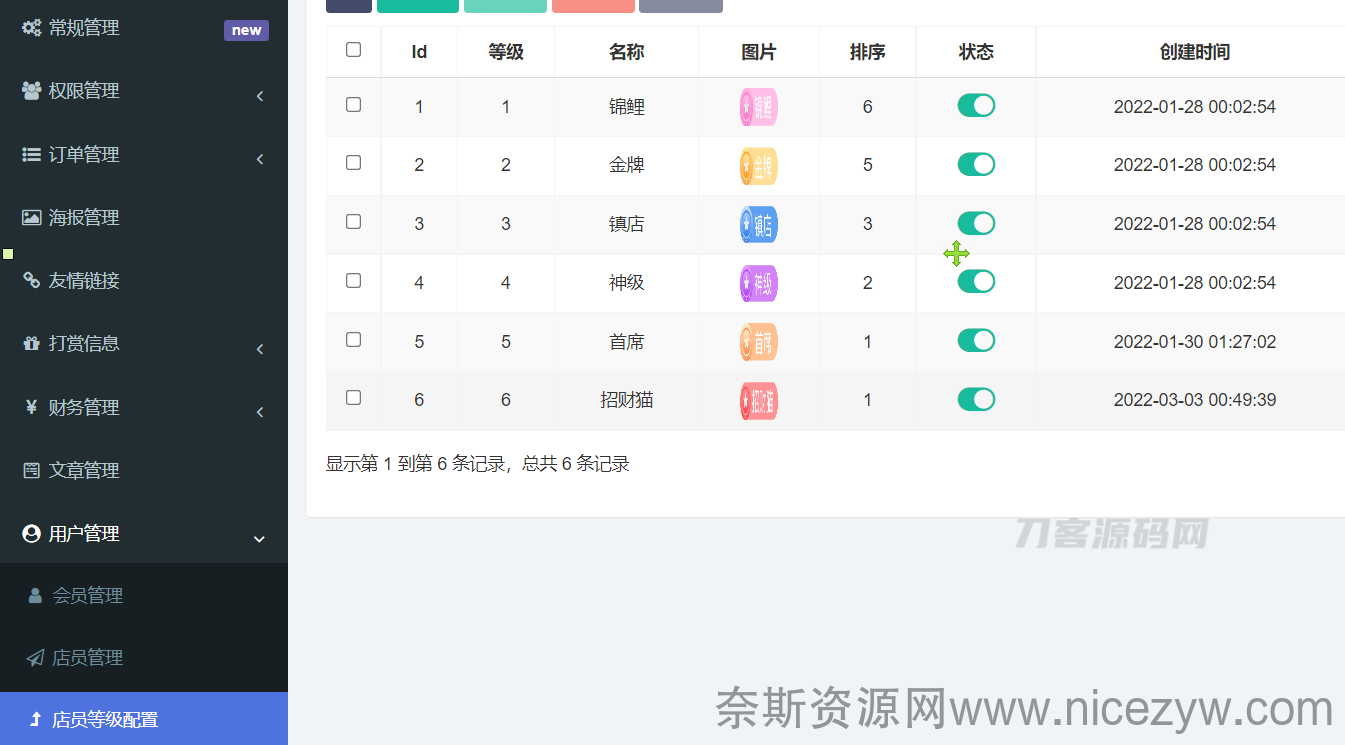Screen dimensions: 1345x745
Task: Check the row checkbox for 首席
Action: click(x=353, y=339)
